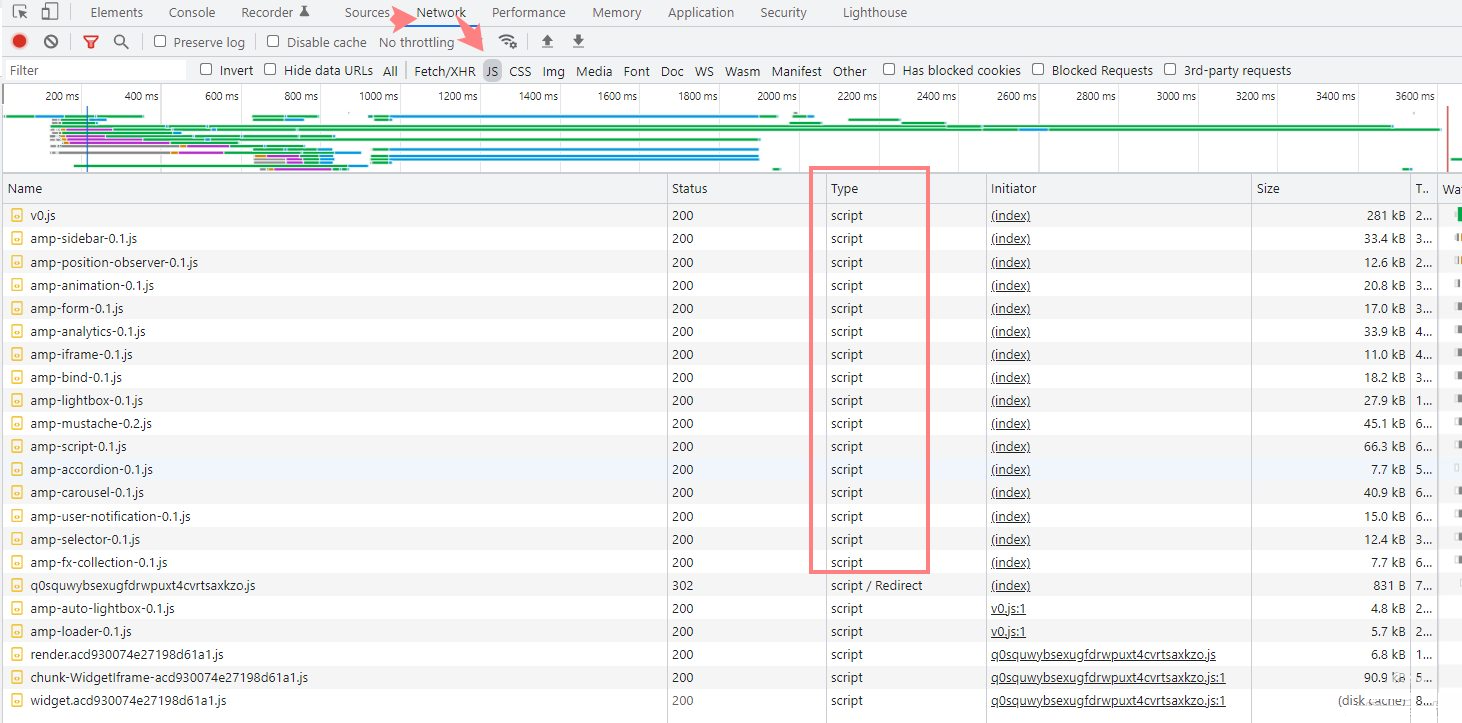Open network conditions Wi-Fi settings icon

click(x=508, y=42)
